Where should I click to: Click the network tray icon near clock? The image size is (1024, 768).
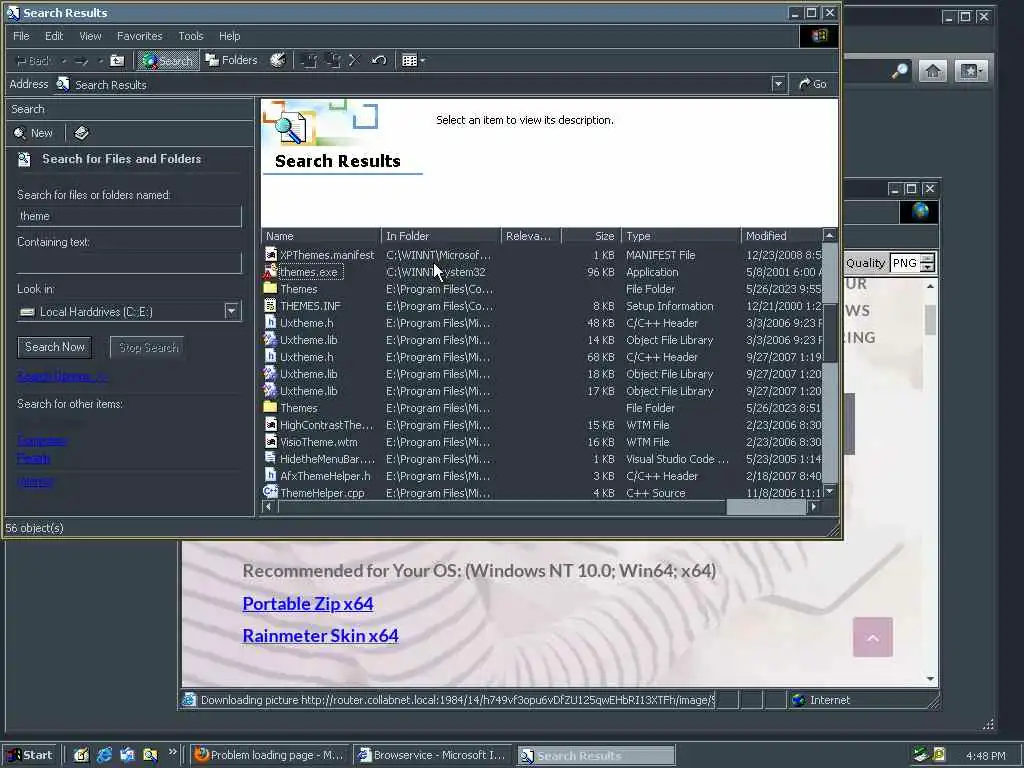point(921,754)
